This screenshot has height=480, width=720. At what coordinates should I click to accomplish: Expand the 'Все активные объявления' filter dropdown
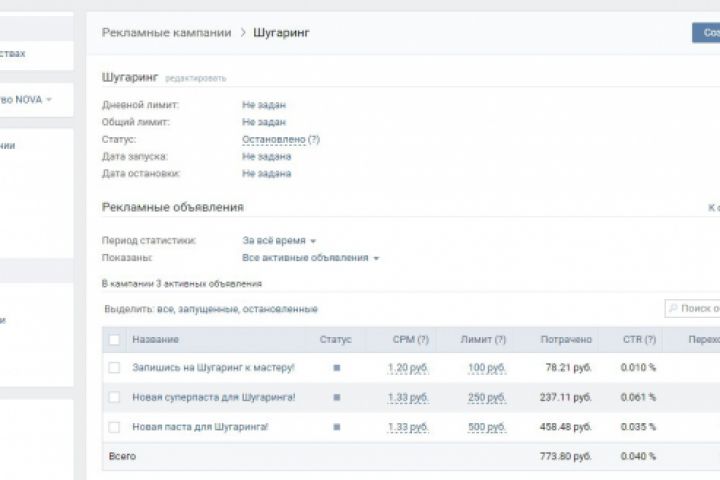point(310,258)
